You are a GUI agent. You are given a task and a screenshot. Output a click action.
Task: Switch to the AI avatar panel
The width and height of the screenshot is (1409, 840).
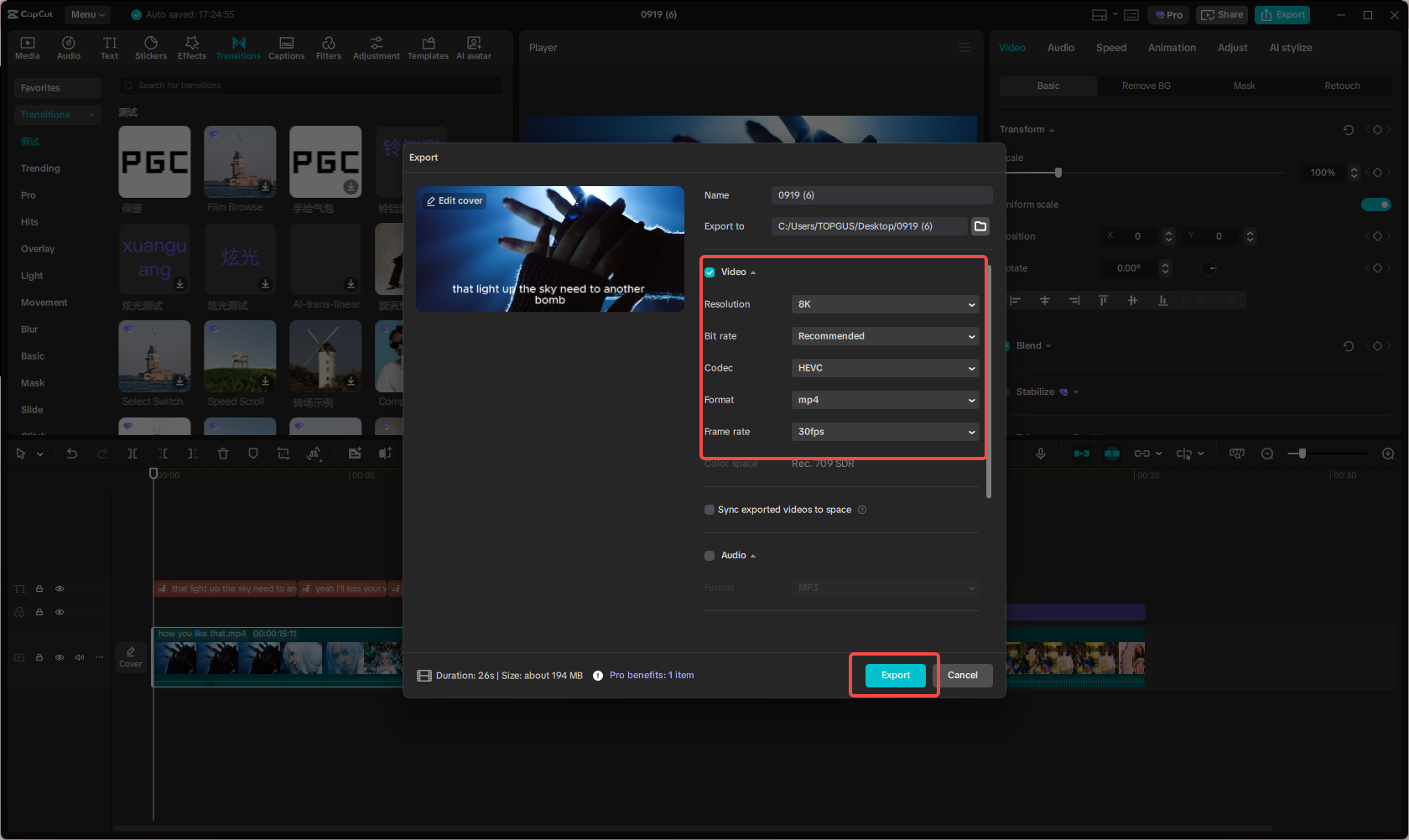tap(473, 47)
